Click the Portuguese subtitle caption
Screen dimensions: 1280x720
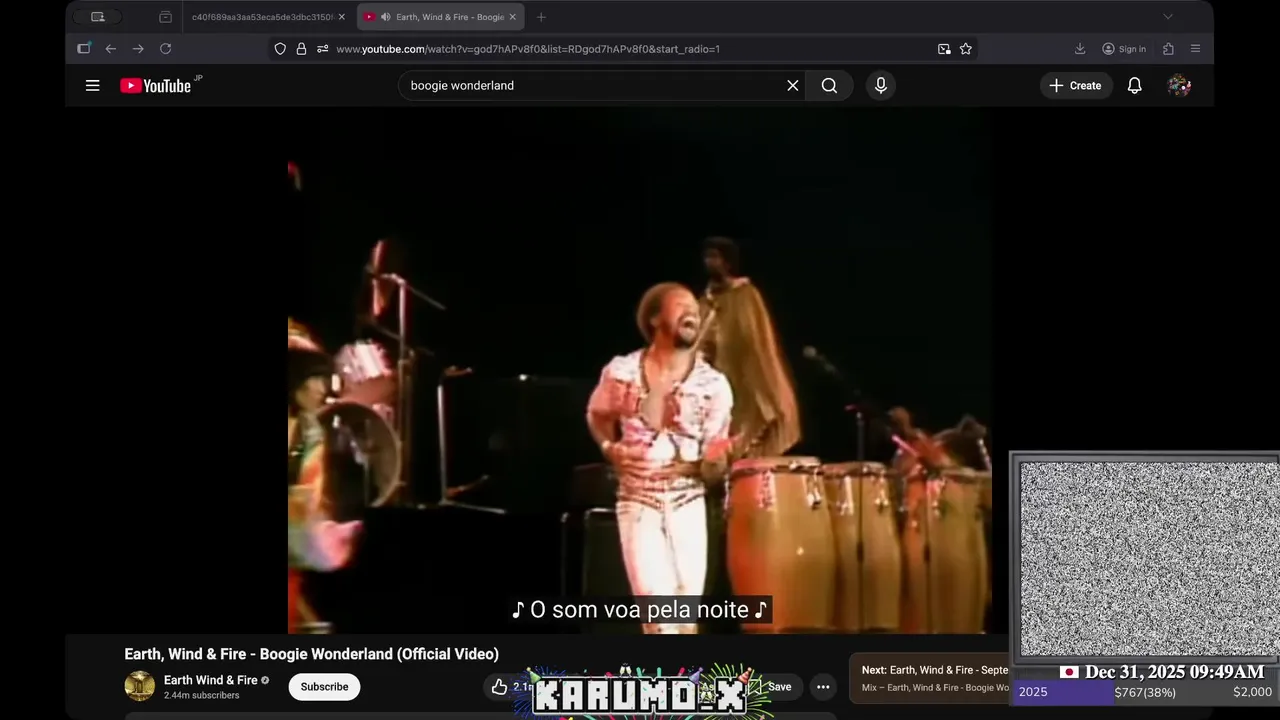click(x=639, y=609)
